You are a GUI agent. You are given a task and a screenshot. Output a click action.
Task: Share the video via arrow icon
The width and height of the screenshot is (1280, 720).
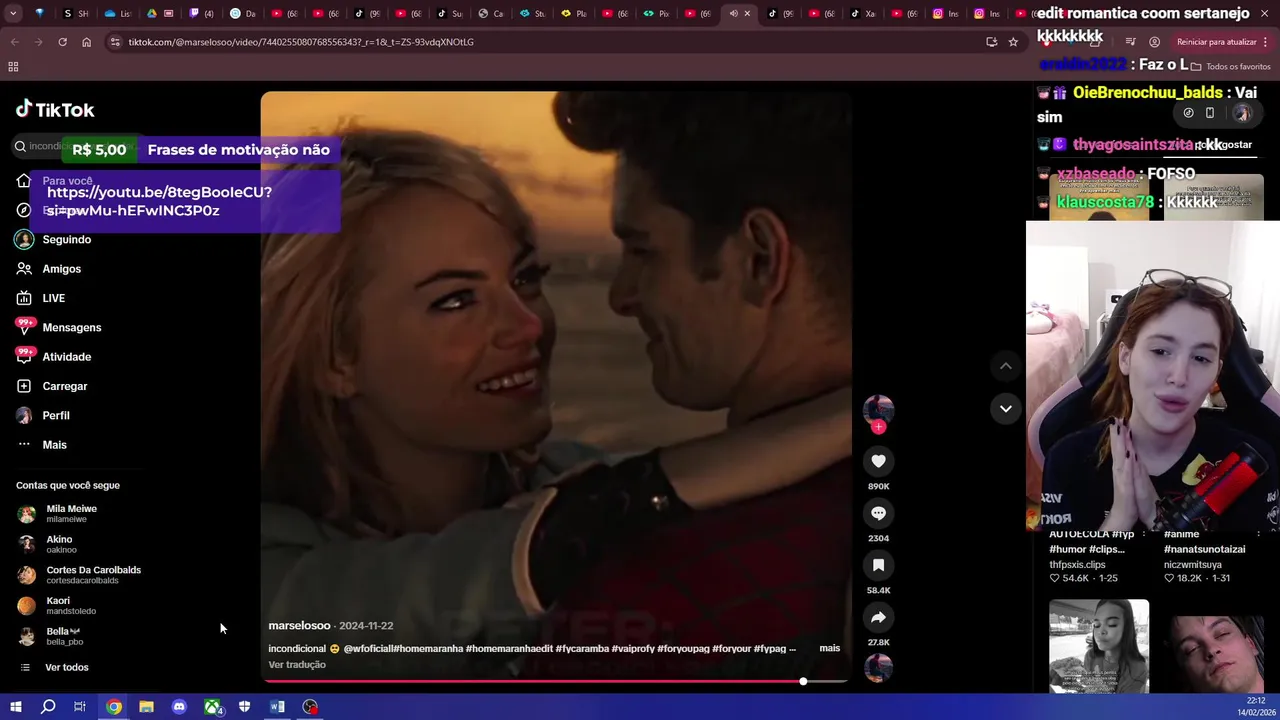click(x=878, y=617)
